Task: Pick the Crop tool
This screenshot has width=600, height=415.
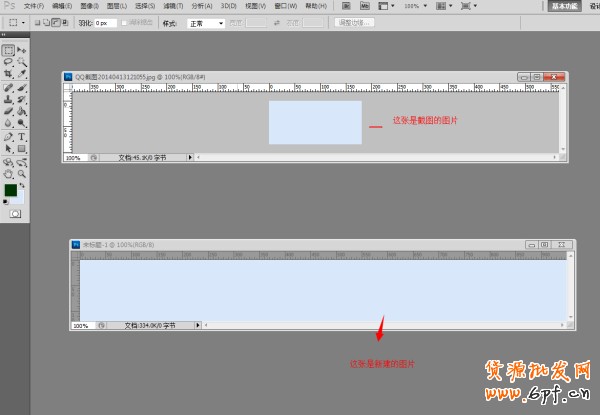Action: [x=8, y=74]
